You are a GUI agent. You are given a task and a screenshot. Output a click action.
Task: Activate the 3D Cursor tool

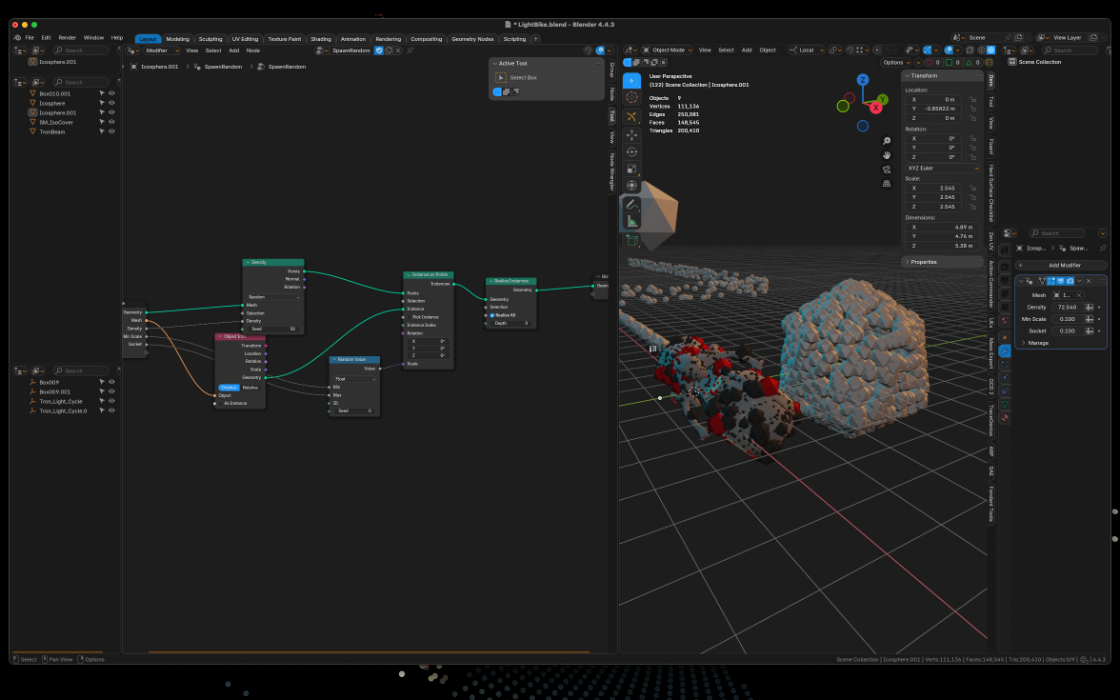pyautogui.click(x=631, y=97)
